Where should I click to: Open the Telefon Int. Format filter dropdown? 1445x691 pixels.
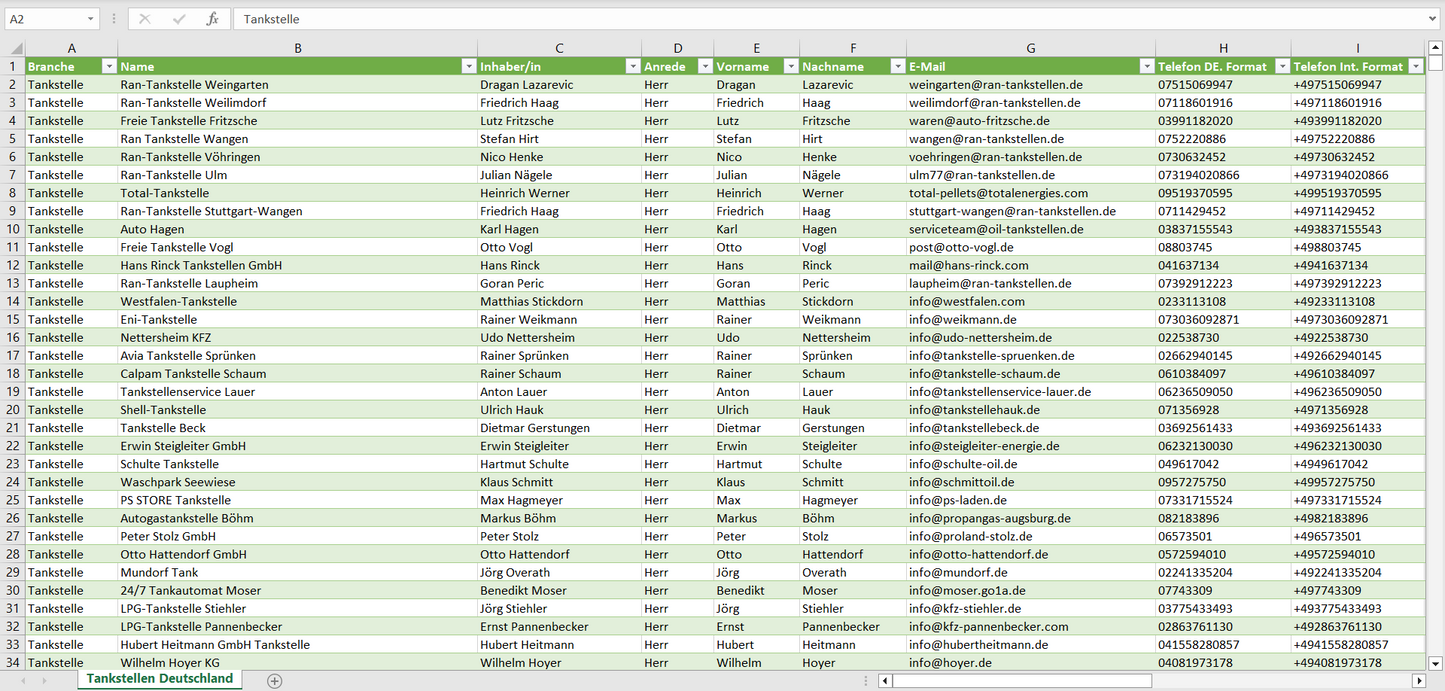1415,66
